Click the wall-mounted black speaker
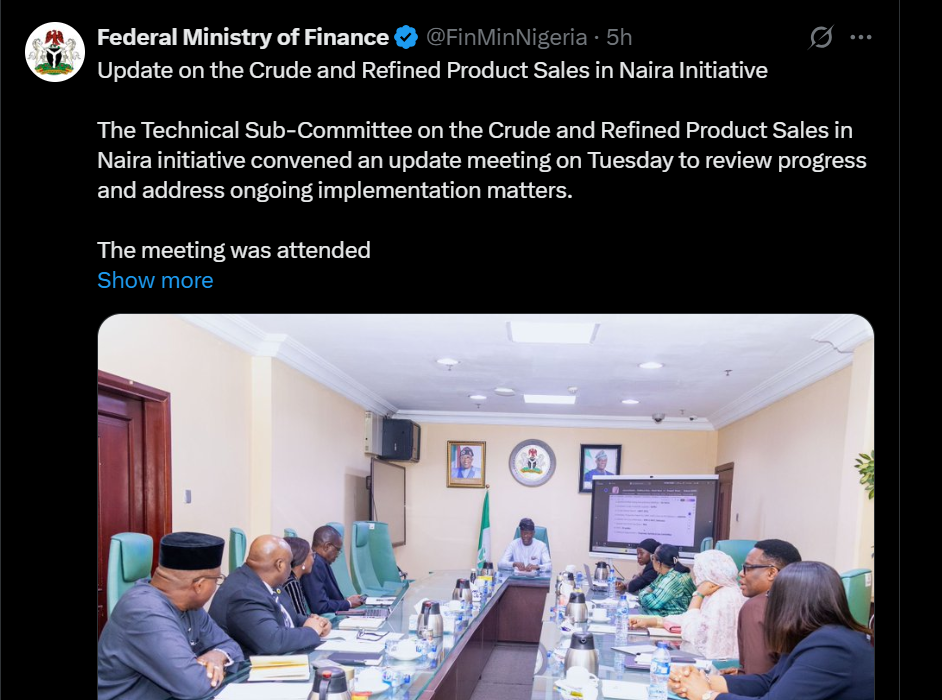Screen dimensions: 942x700 (x=398, y=438)
